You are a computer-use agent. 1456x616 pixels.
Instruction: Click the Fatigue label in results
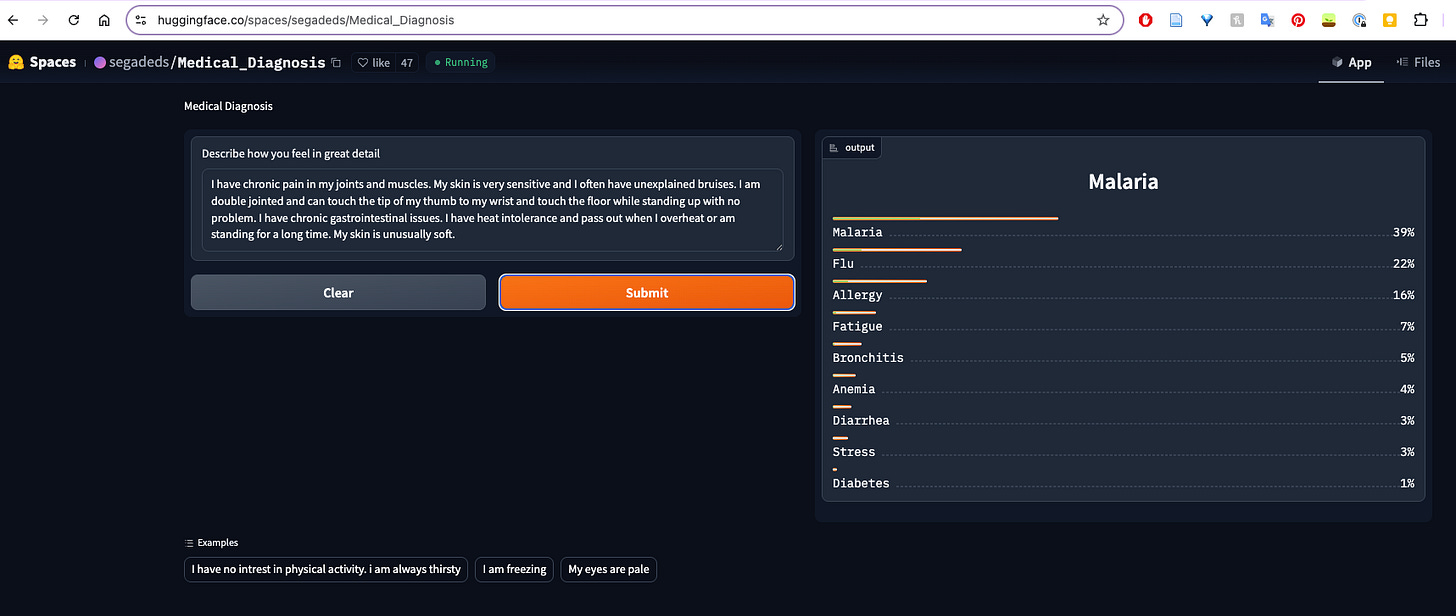[857, 326]
